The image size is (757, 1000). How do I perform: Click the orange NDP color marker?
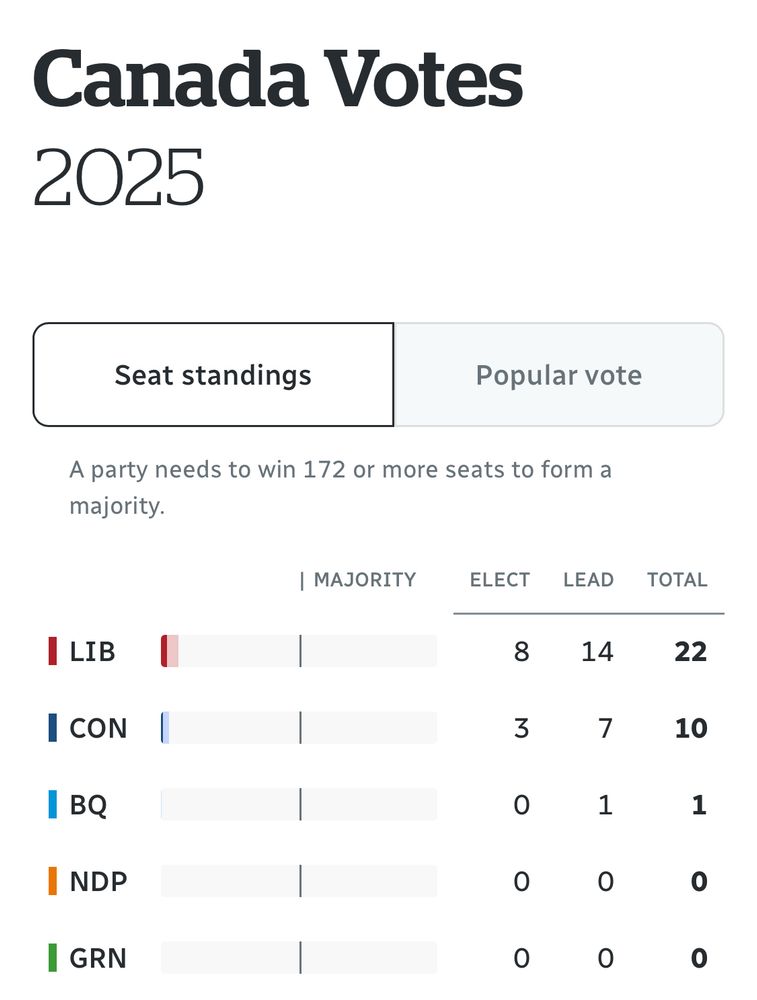(52, 881)
